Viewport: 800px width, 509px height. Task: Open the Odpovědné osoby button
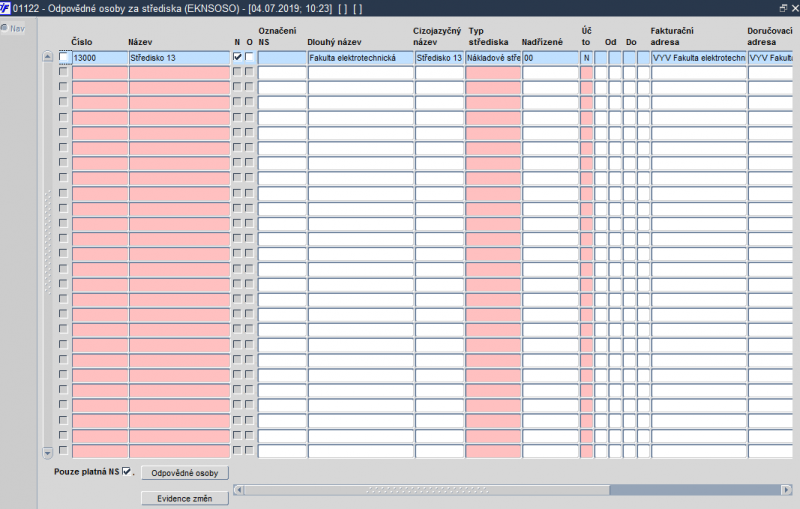(185, 473)
